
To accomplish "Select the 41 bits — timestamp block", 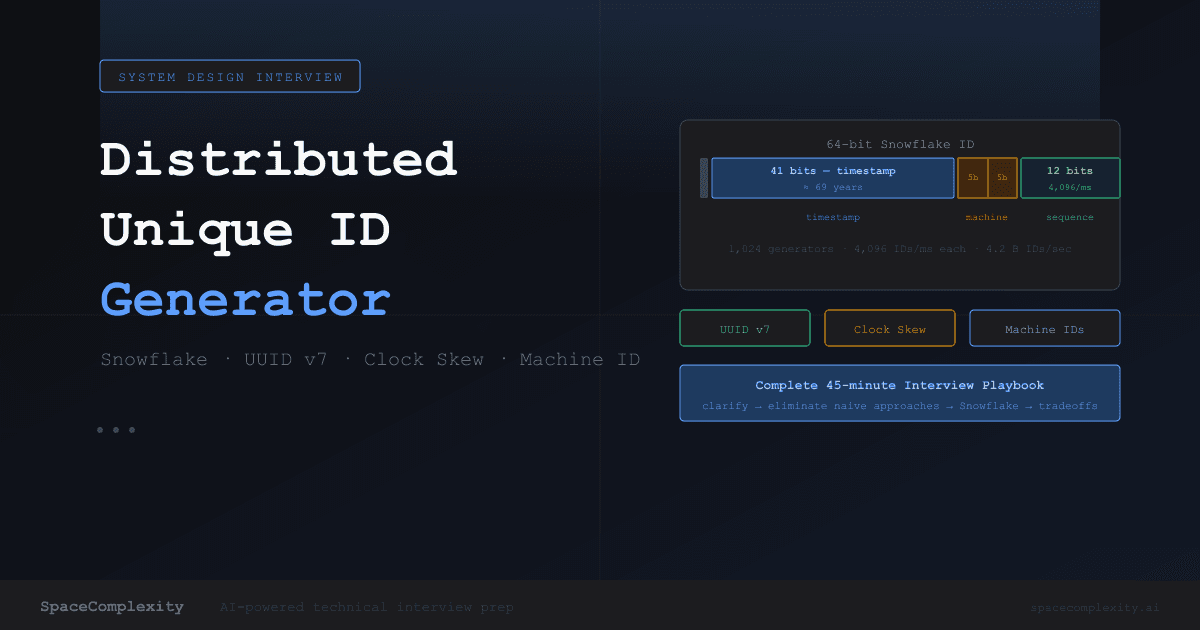I will 833,178.
